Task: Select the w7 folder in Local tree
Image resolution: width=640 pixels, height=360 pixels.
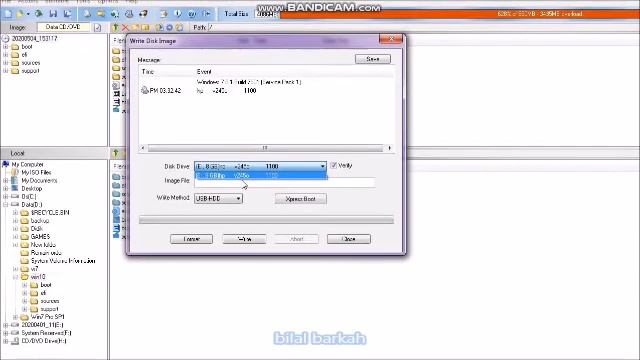Action: tap(34, 269)
